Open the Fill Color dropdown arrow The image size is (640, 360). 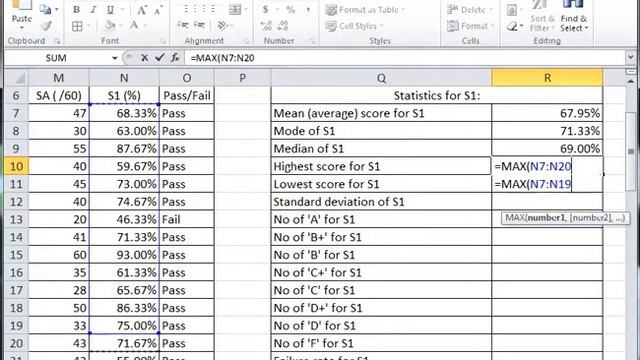tap(120, 26)
